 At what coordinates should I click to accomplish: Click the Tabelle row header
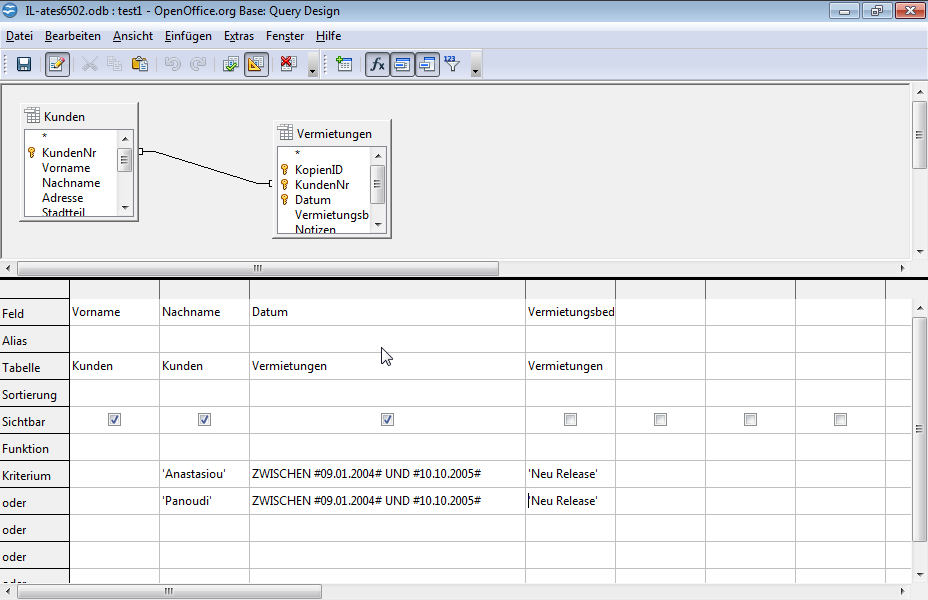coord(34,367)
